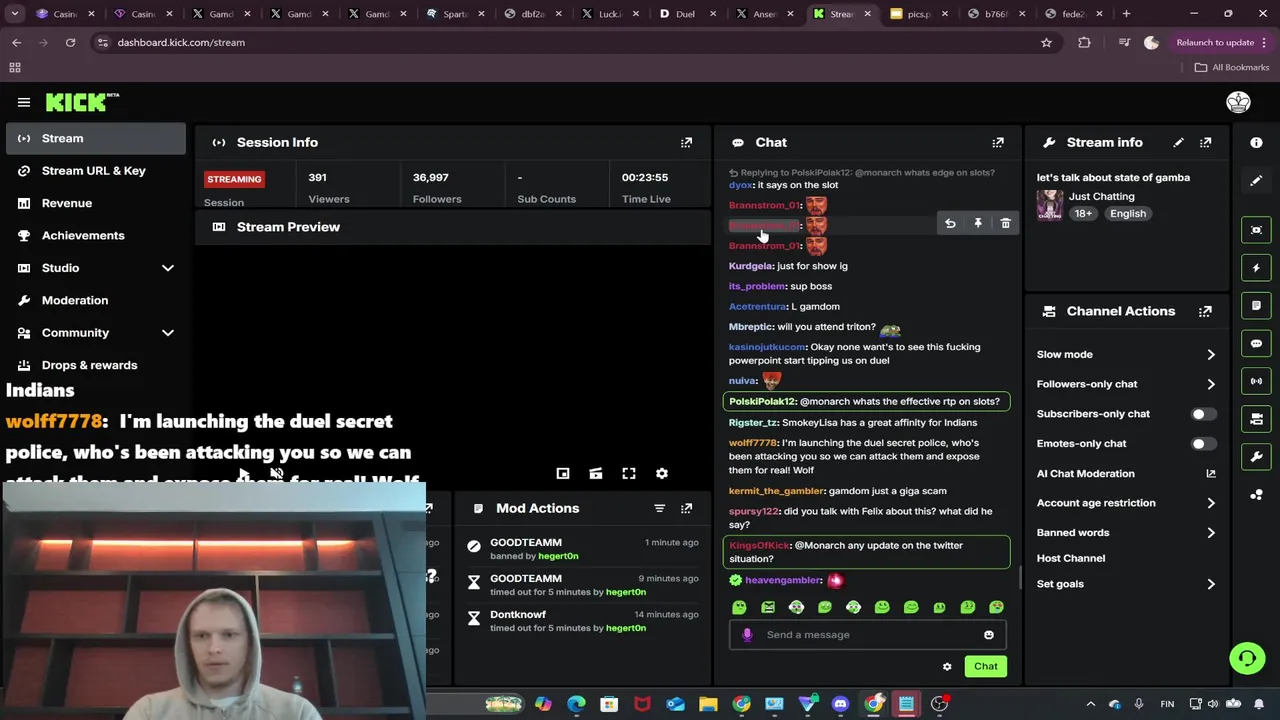The image size is (1280, 720).
Task: Open All Bookmarks folder
Action: coord(1231,67)
